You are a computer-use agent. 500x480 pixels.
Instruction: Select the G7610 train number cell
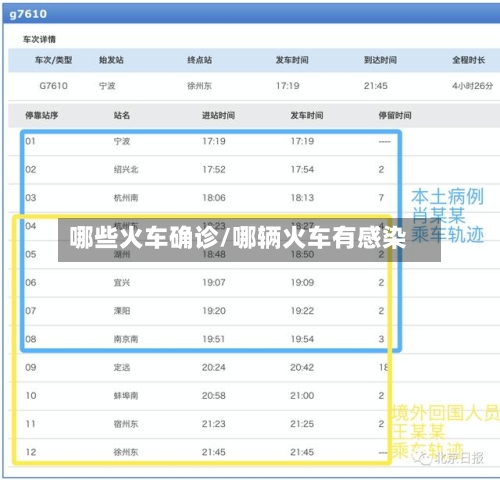tap(53, 86)
